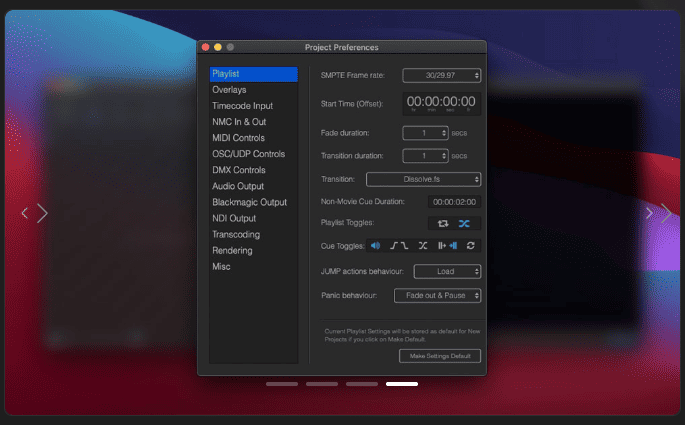Screen dimensions: 685x425
Task: Open the Transition Dissolve.fs dropdown
Action: [x=423, y=179]
